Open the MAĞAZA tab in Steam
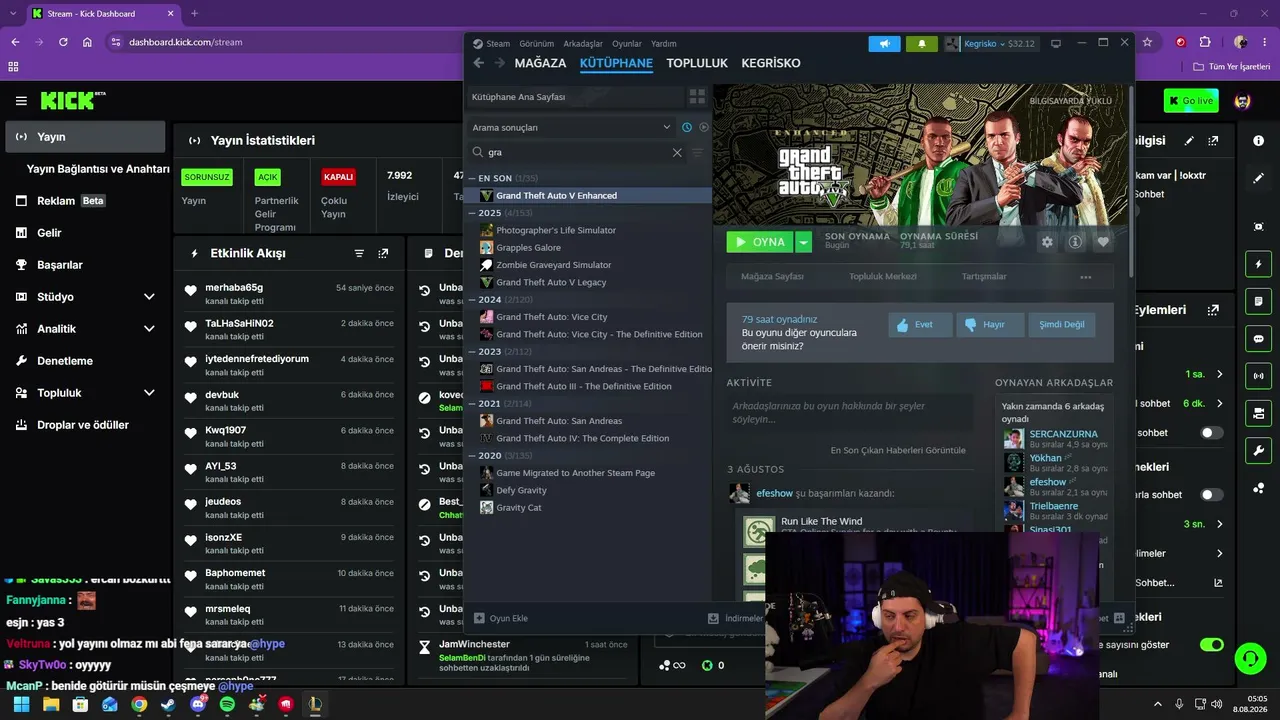 540,63
